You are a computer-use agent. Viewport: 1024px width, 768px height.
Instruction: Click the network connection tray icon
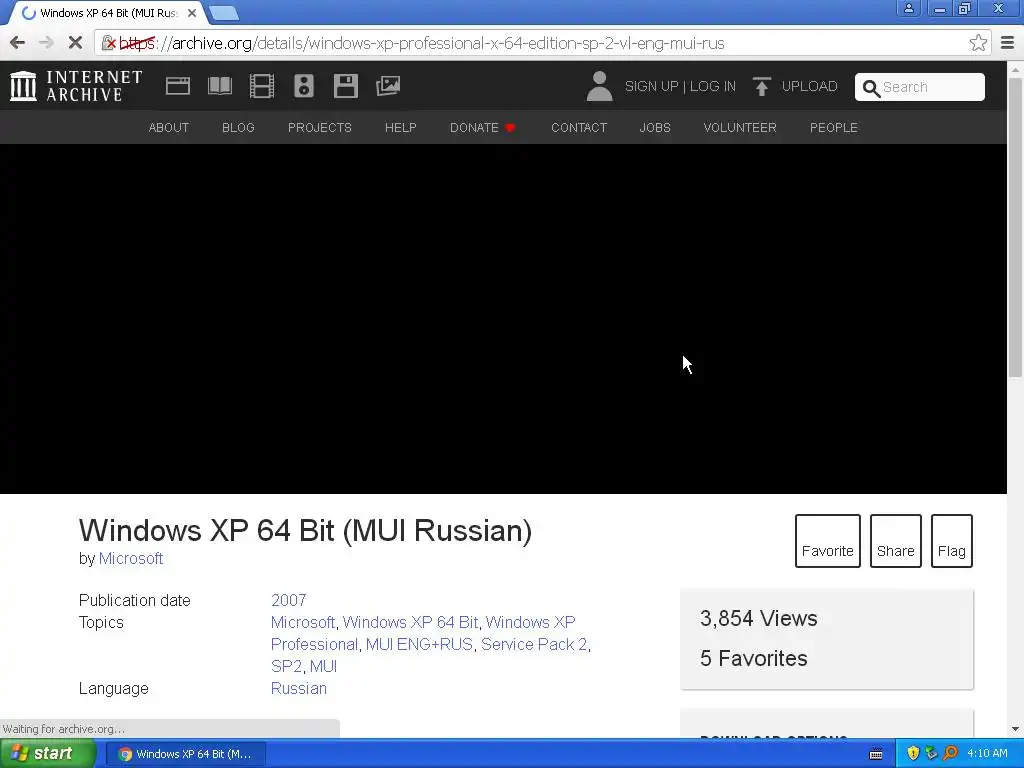tap(931, 753)
